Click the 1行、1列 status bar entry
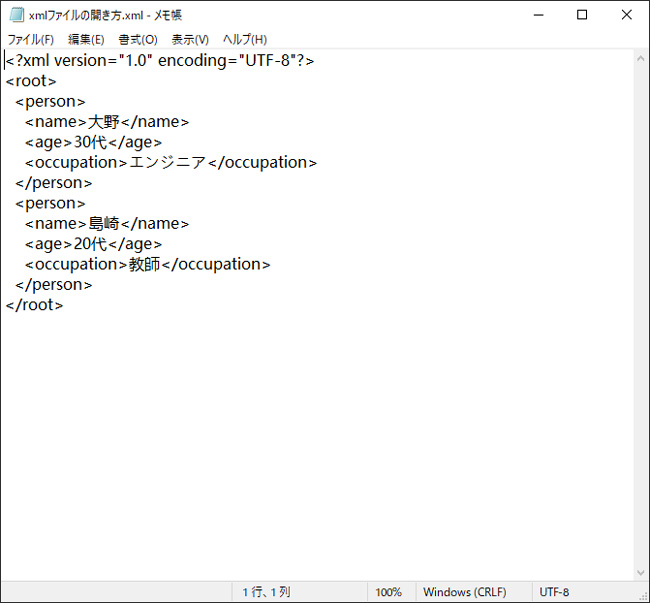Screen dimensions: 650x603 267,592
